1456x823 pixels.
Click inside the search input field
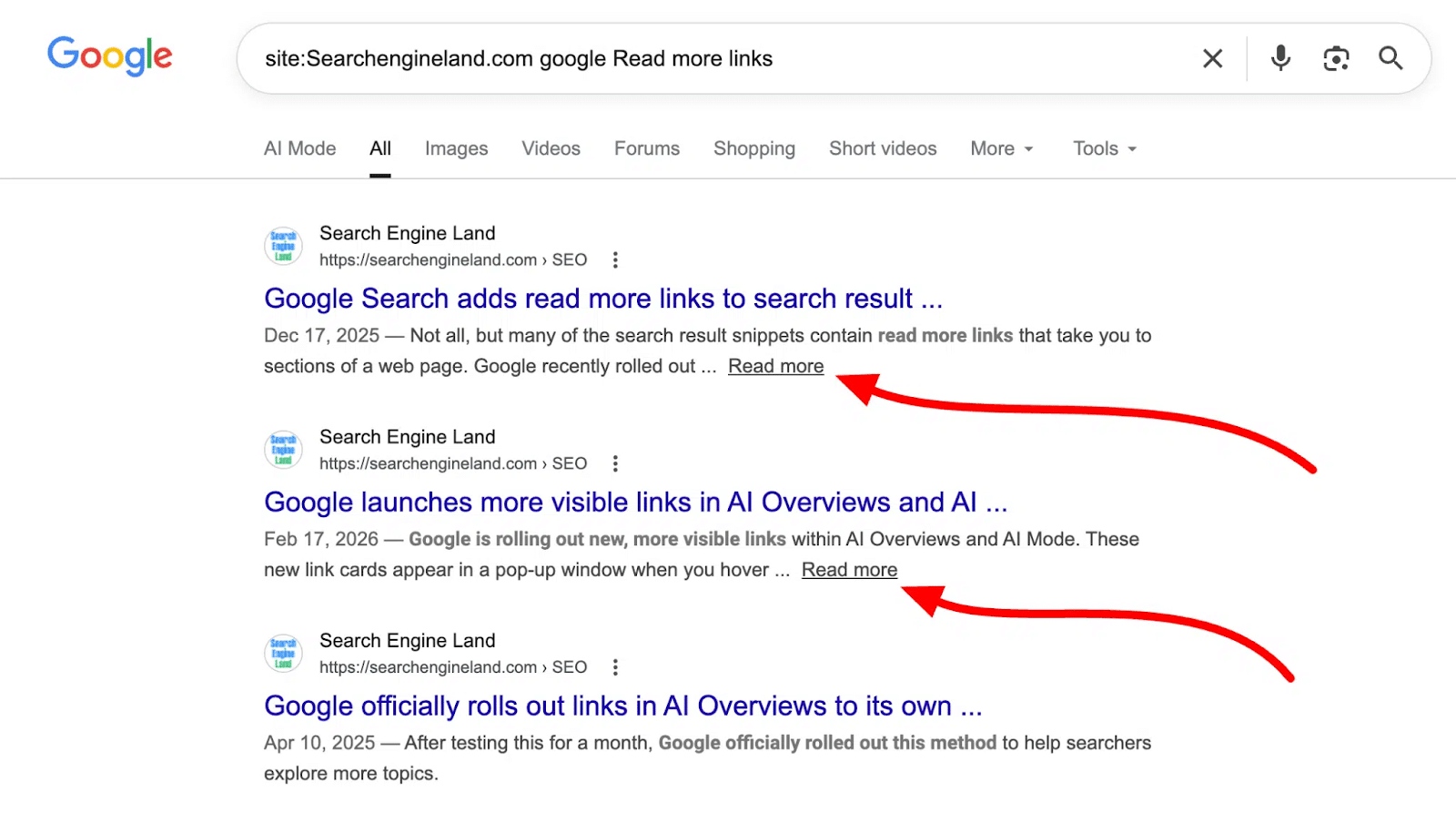(x=637, y=58)
